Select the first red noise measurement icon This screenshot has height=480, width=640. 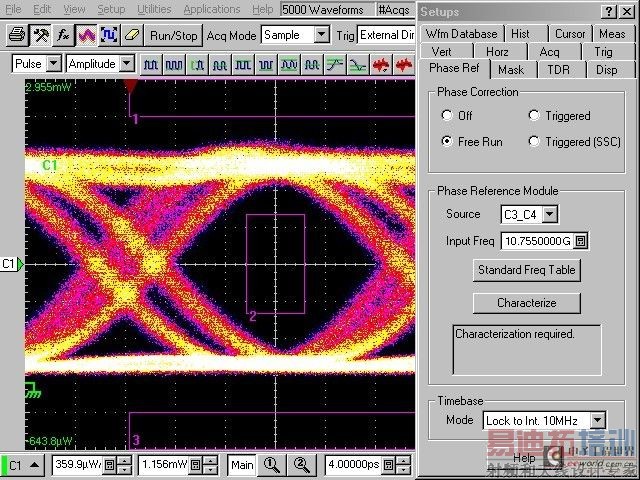pos(381,64)
